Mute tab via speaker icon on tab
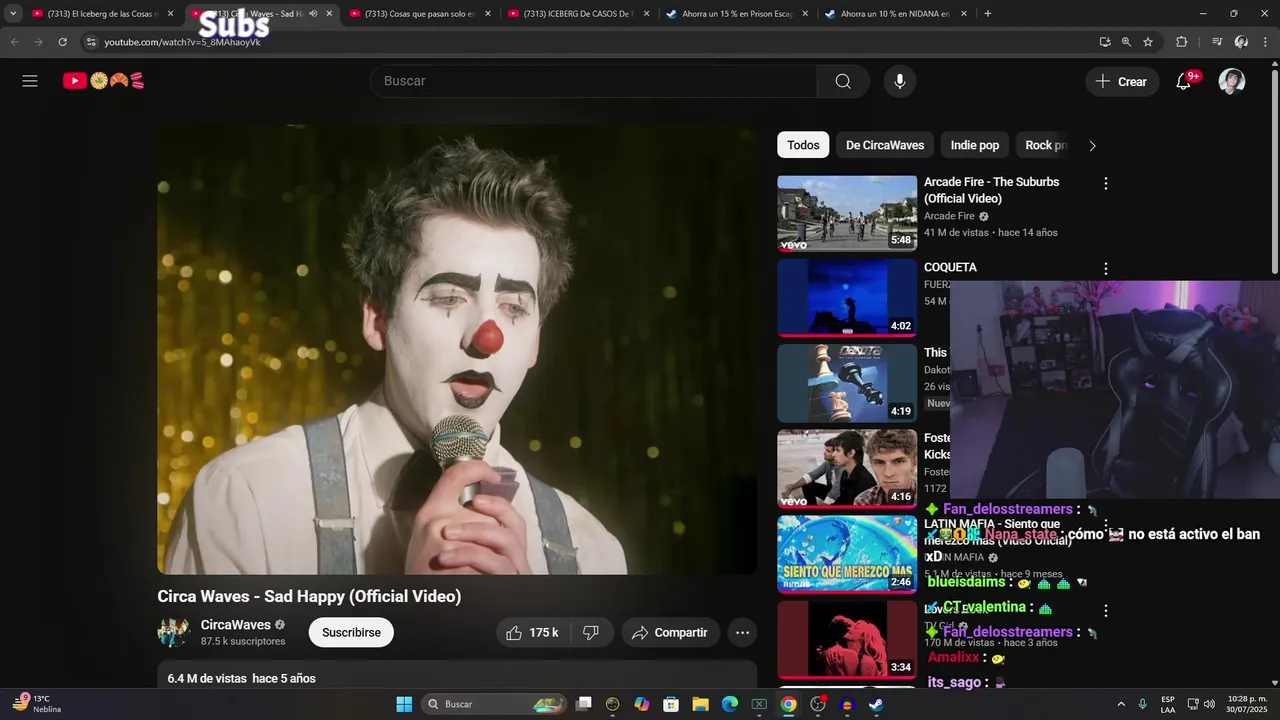This screenshot has height=720, width=1280. coord(313,14)
